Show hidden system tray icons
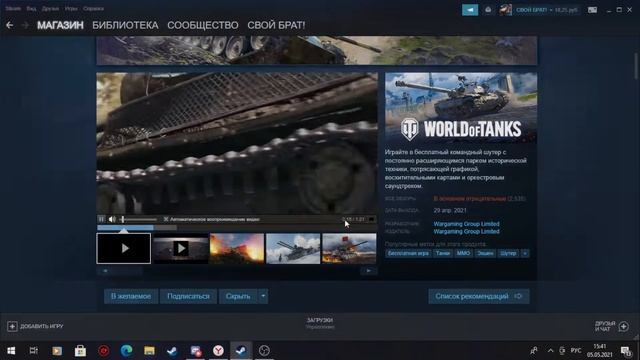640x360 pixels. (550, 351)
